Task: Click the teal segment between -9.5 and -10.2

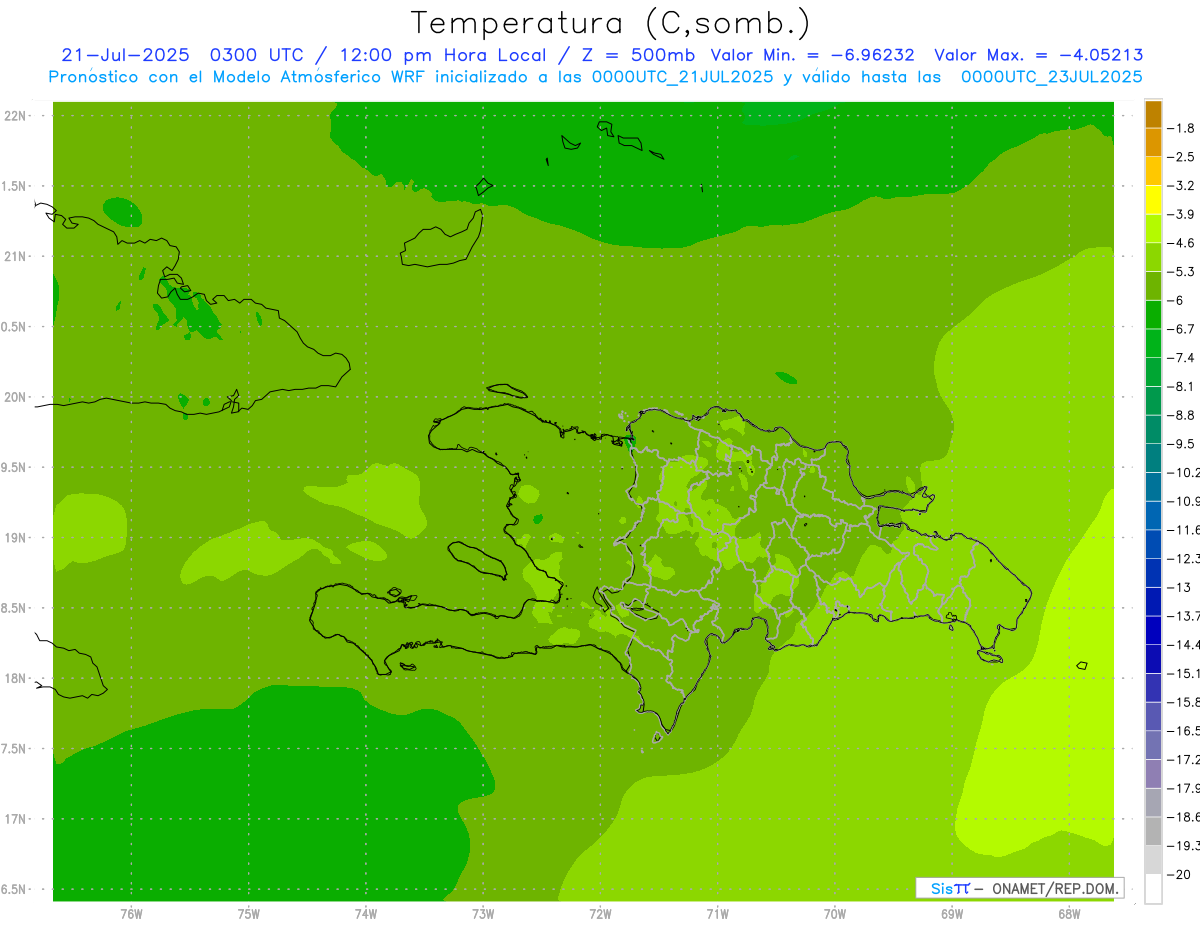Action: (x=1153, y=458)
